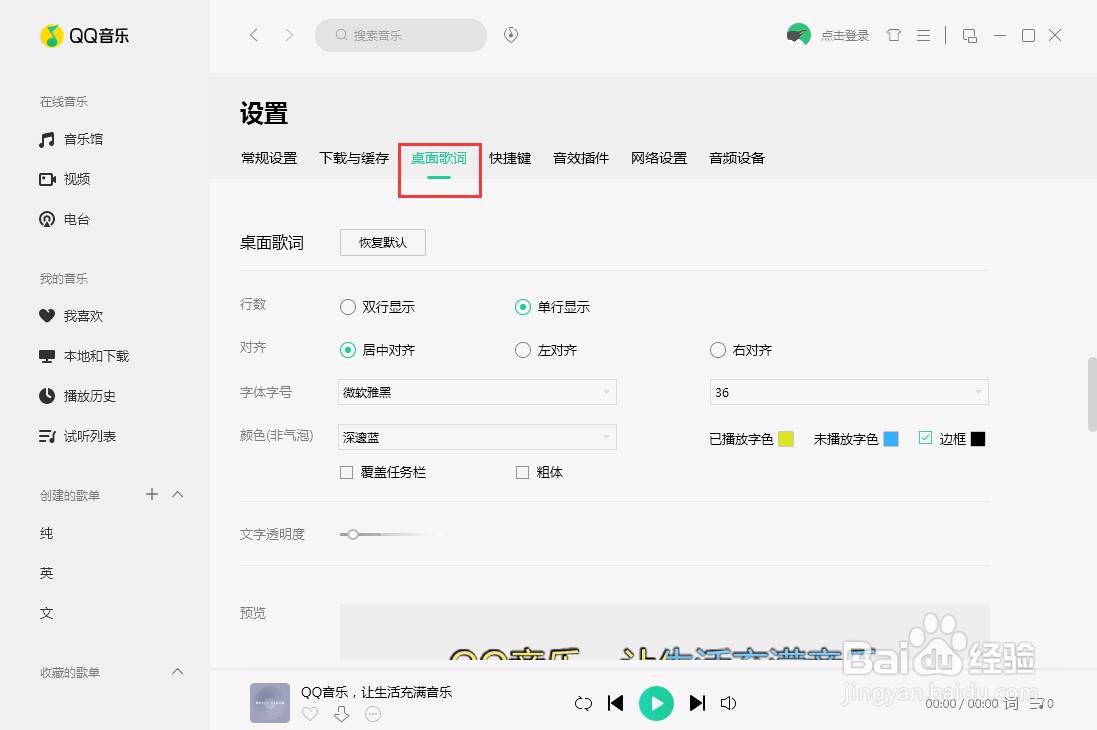The image size is (1097, 730).
Task: Open the 深邃蓝 color dropdown
Action: tap(476, 437)
